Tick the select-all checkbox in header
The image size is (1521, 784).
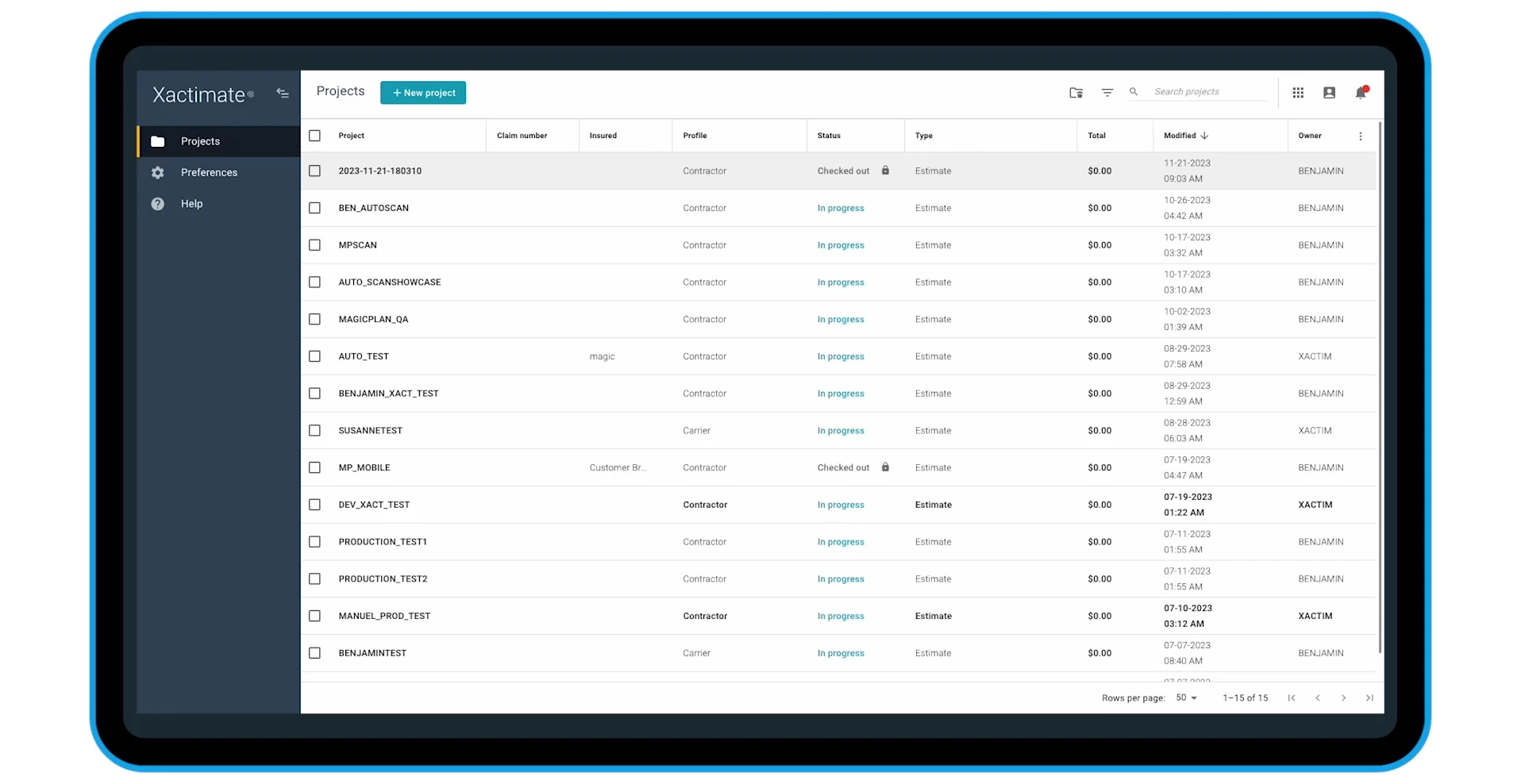pyautogui.click(x=315, y=136)
